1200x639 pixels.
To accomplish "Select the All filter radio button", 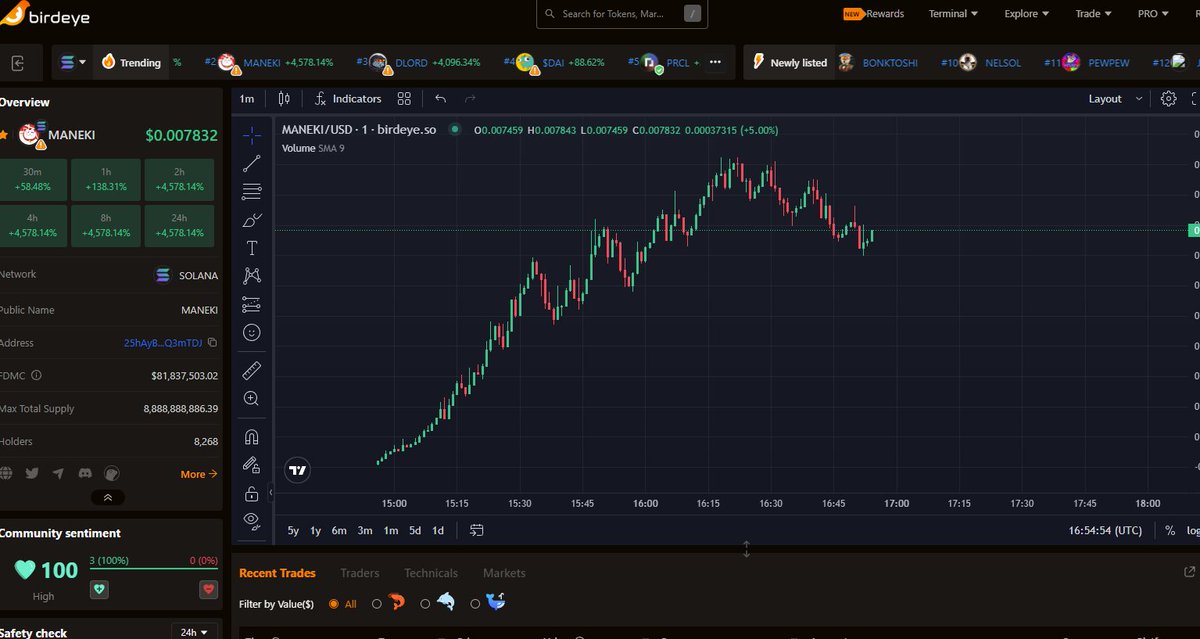I will tap(333, 604).
